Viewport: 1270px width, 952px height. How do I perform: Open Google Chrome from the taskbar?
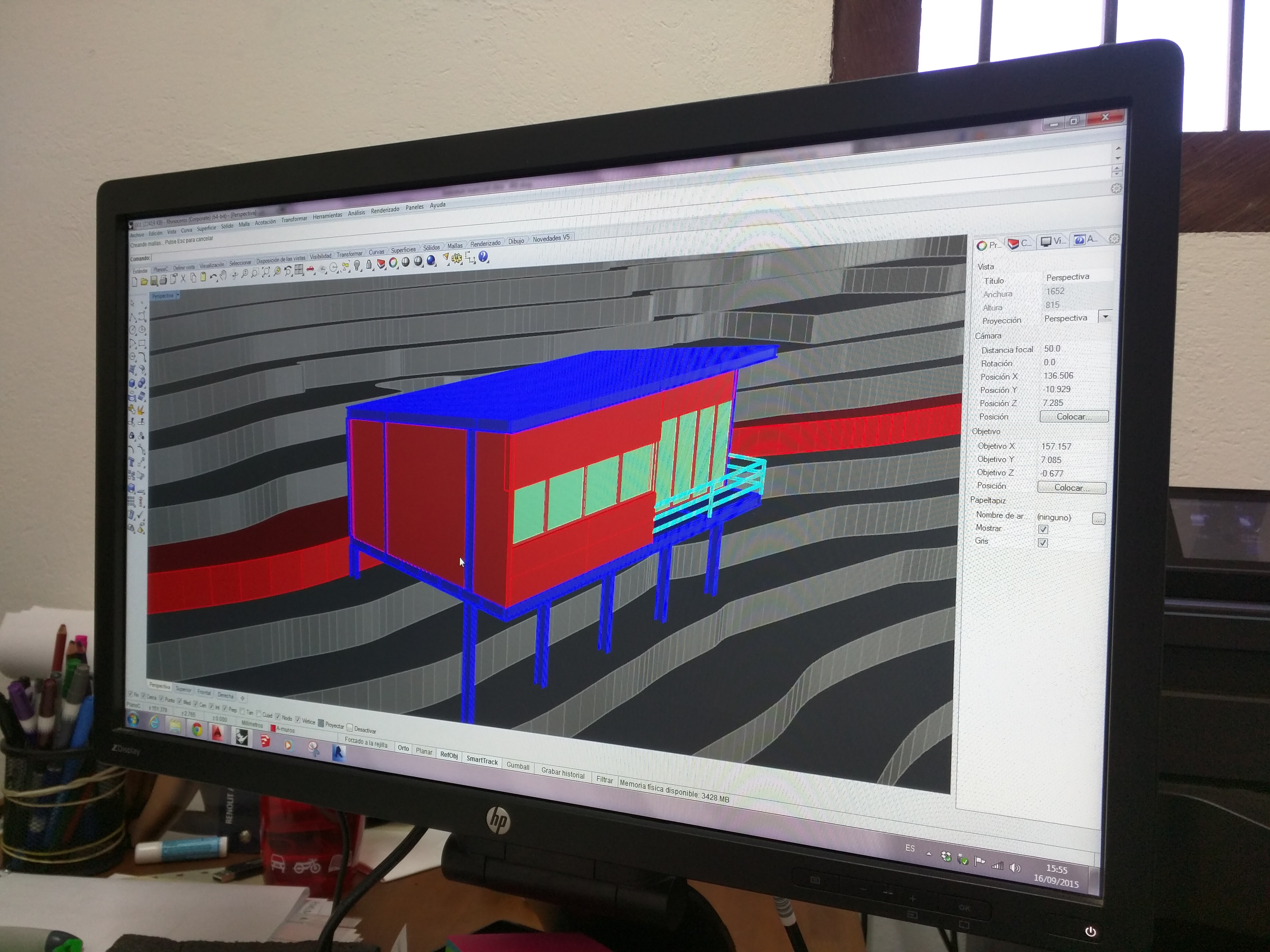197,729
